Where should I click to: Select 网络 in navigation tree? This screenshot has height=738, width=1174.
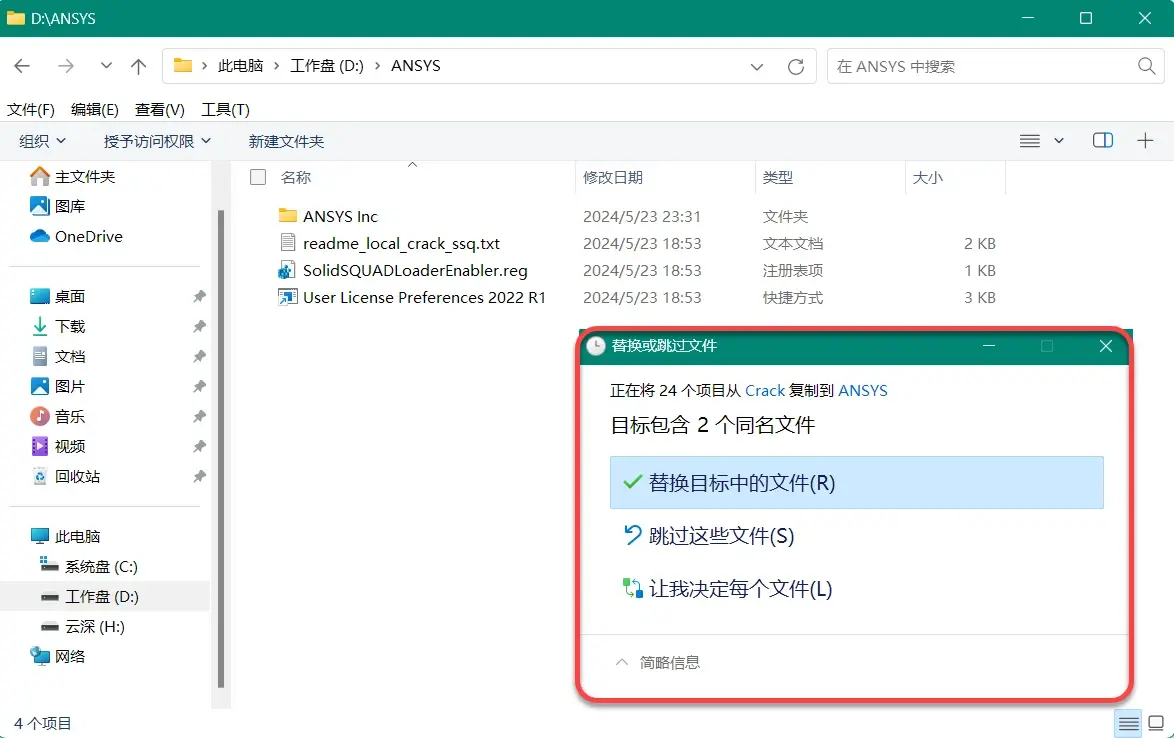[x=57, y=656]
